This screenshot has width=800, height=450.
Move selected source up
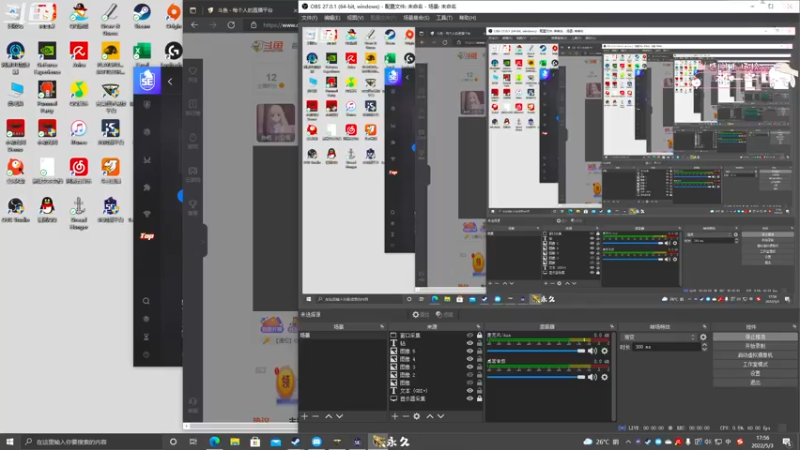(x=430, y=416)
